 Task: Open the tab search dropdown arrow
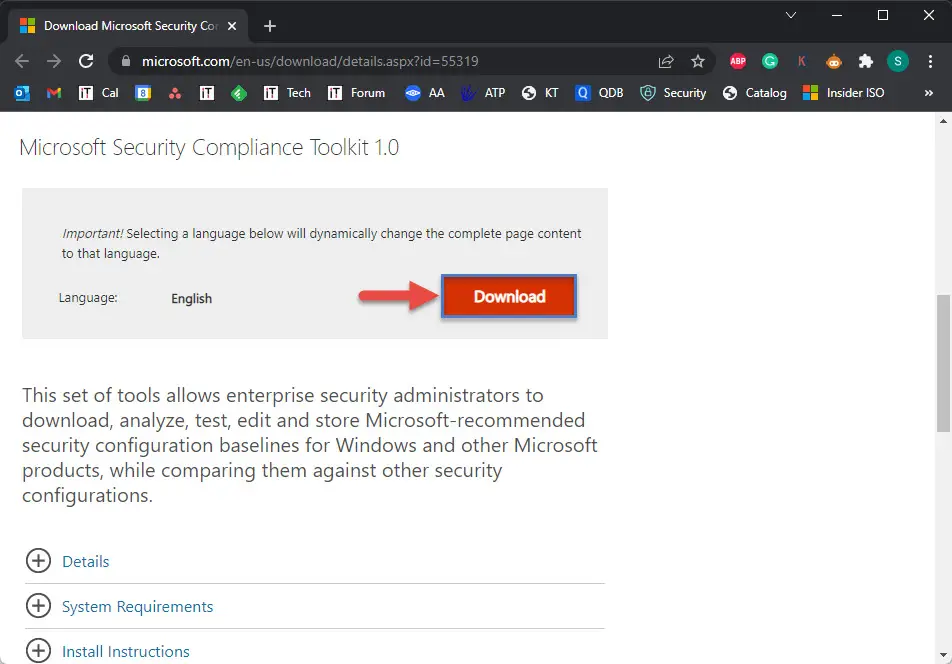pos(790,15)
